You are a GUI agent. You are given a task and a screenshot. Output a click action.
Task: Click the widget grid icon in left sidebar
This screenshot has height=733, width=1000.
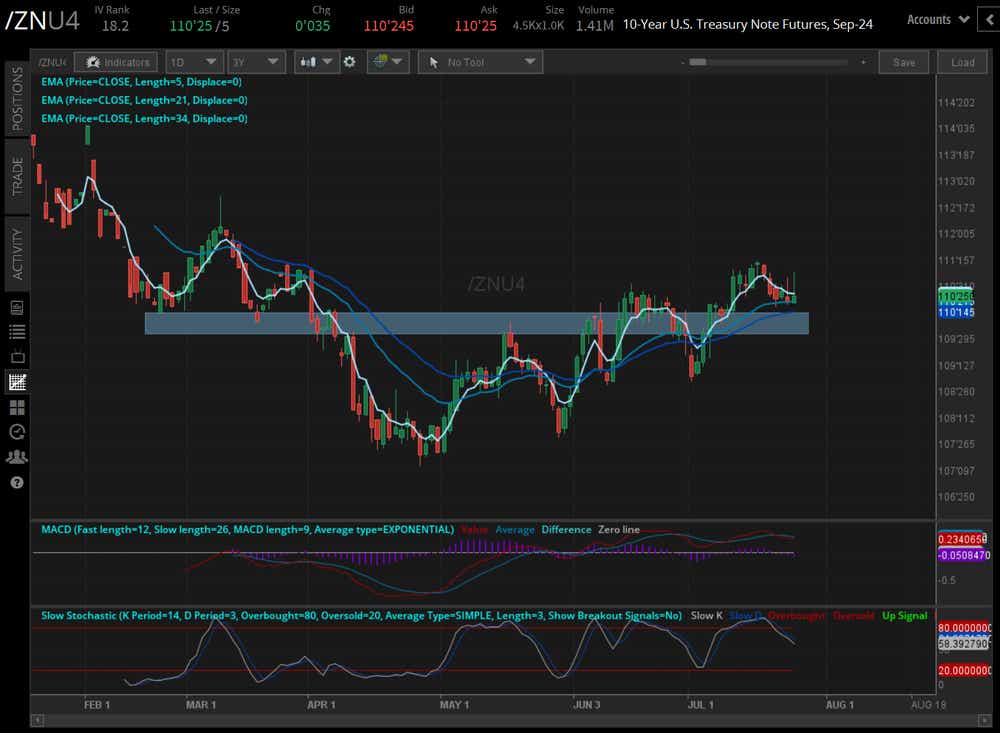[x=14, y=407]
